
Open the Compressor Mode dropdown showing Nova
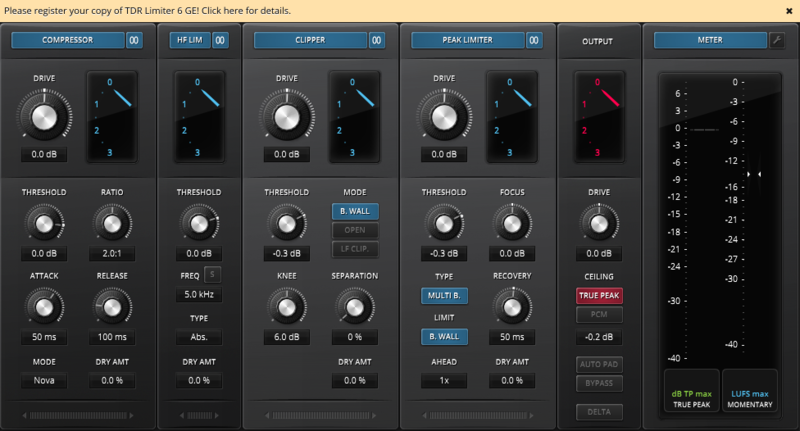tap(44, 380)
